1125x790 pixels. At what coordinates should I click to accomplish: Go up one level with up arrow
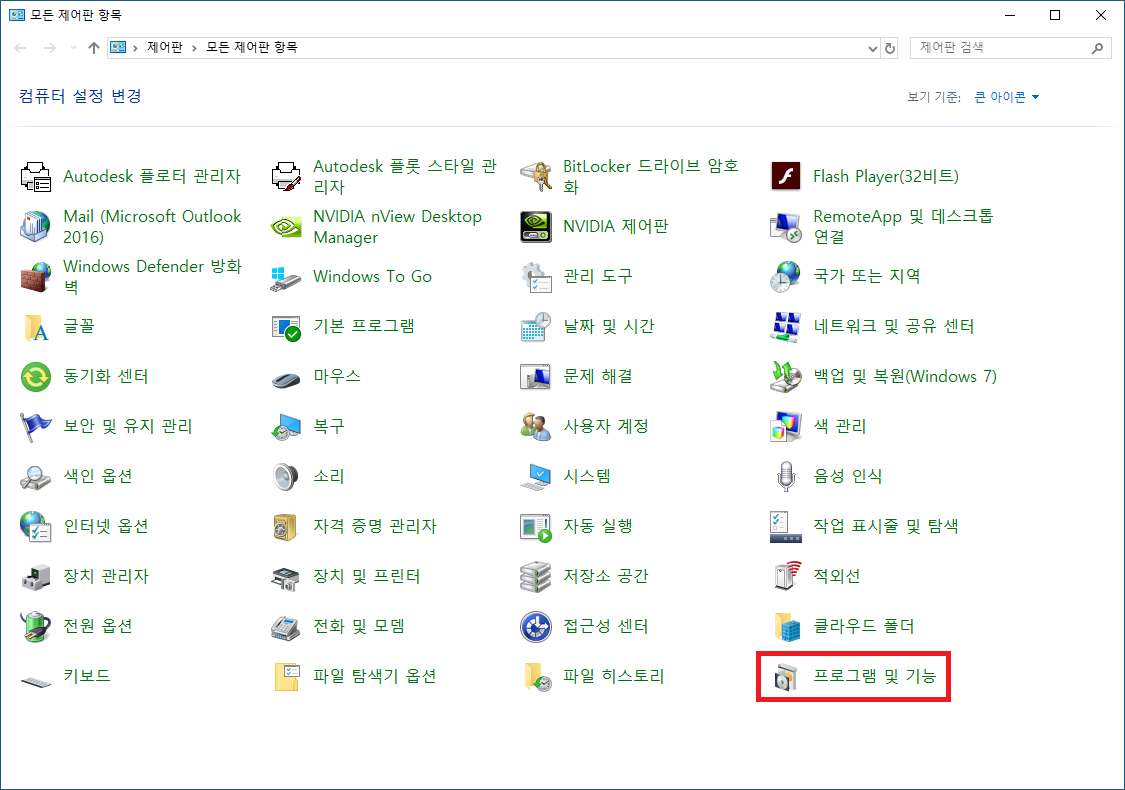[x=94, y=48]
